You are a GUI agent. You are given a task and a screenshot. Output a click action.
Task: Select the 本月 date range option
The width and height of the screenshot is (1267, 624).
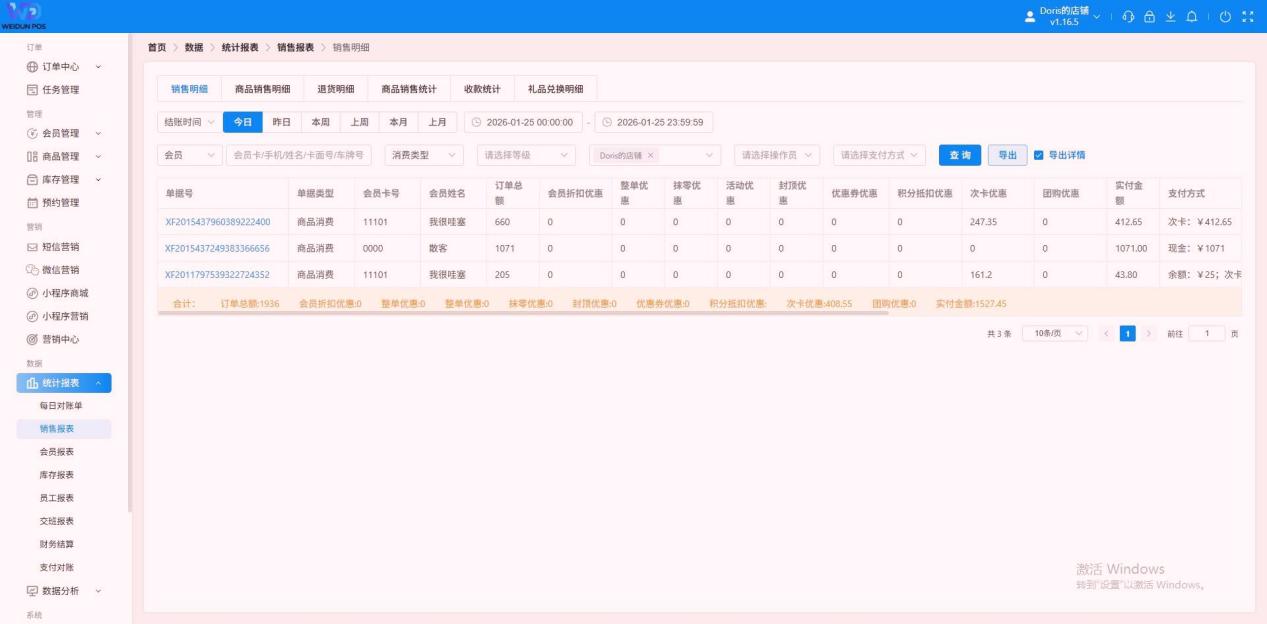pyautogui.click(x=399, y=122)
